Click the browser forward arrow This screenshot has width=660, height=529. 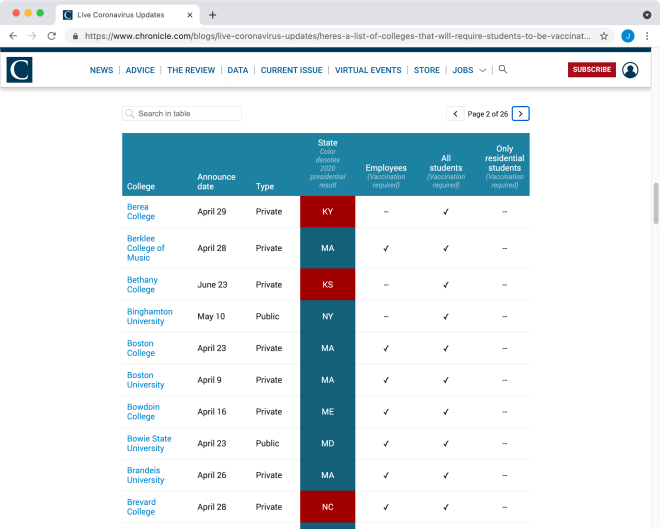point(32,36)
